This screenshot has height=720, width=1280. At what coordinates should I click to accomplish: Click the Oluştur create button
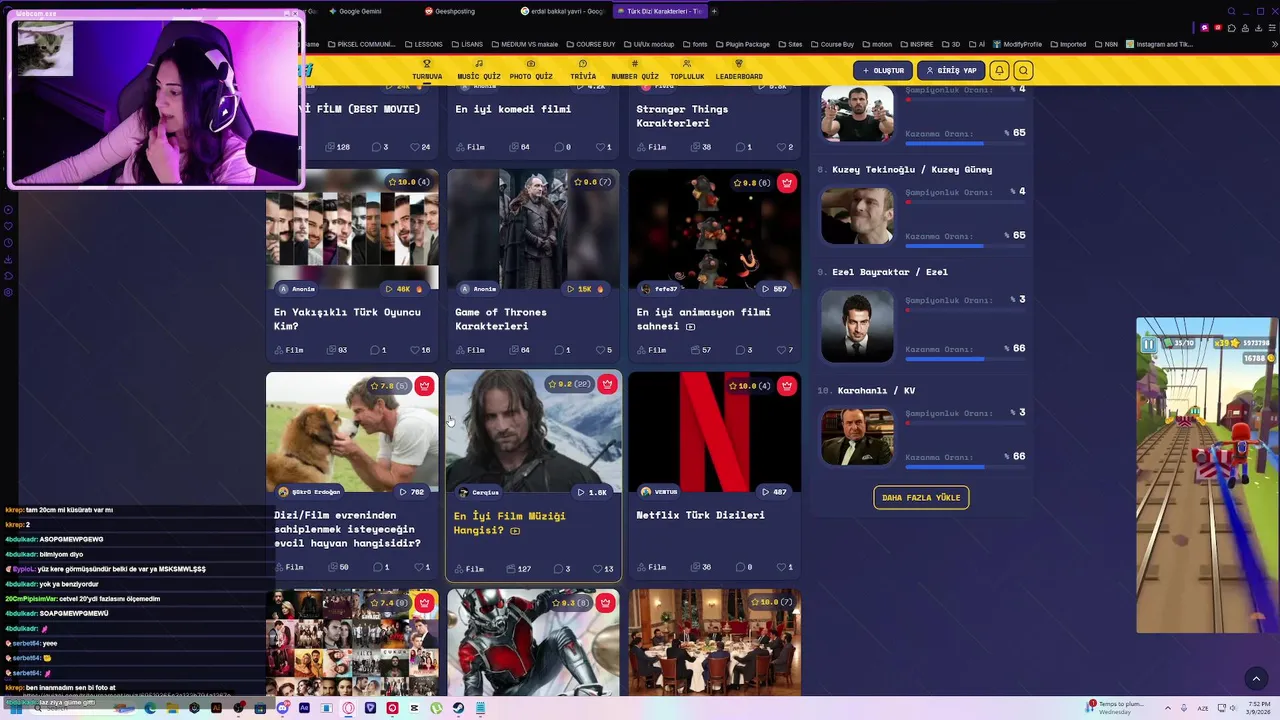tap(883, 70)
